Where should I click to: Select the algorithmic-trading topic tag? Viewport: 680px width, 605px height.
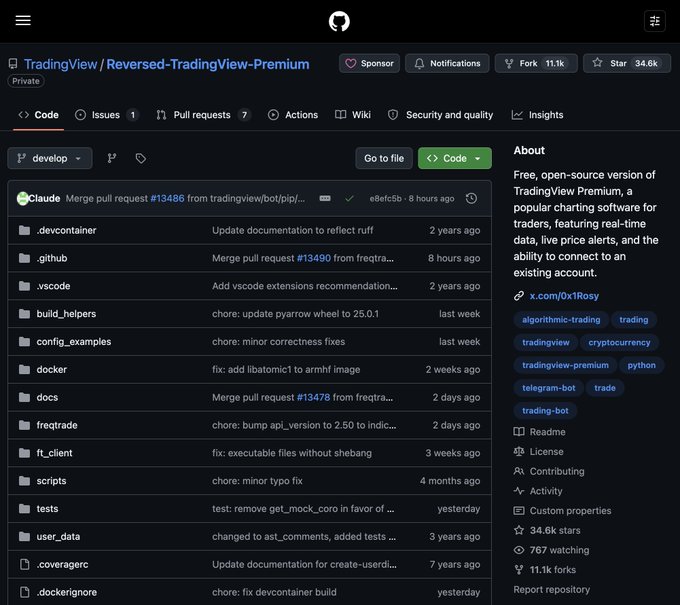(x=561, y=320)
